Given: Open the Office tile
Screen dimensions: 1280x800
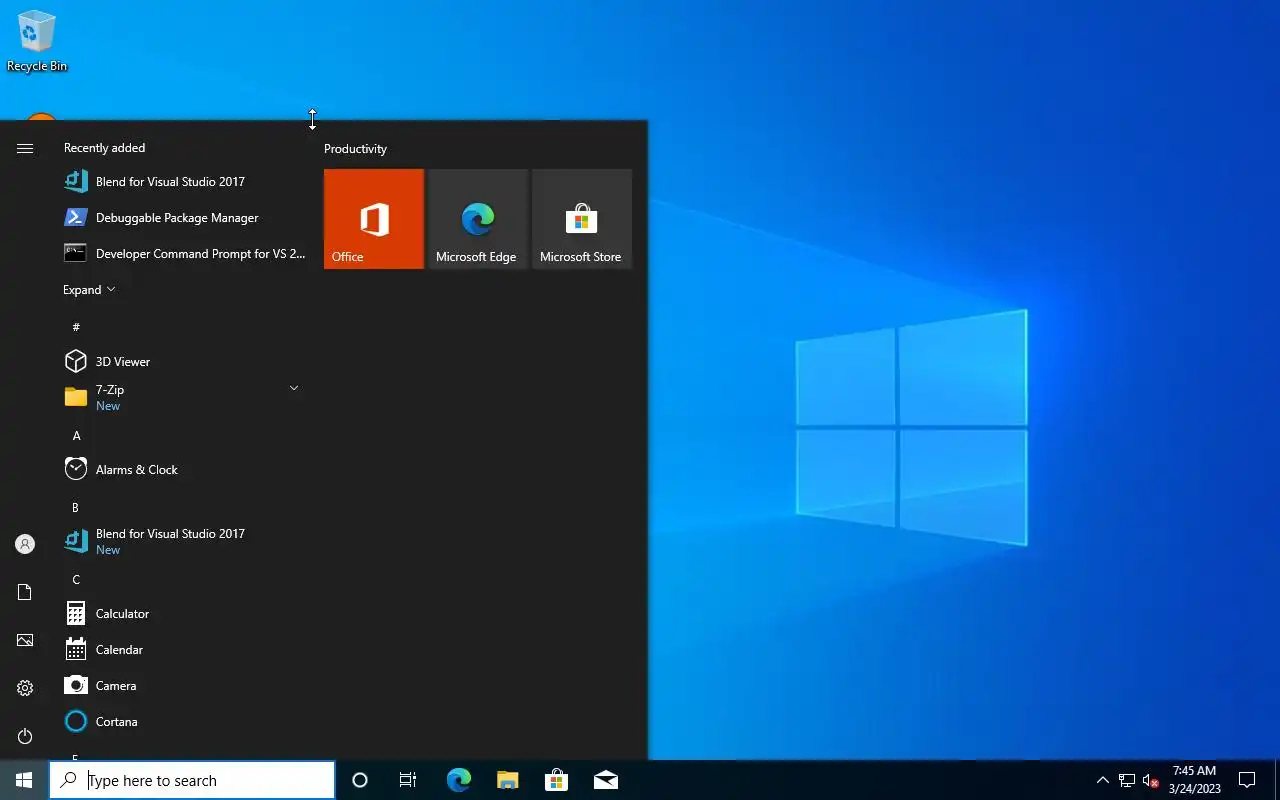Looking at the screenshot, I should click(x=374, y=219).
